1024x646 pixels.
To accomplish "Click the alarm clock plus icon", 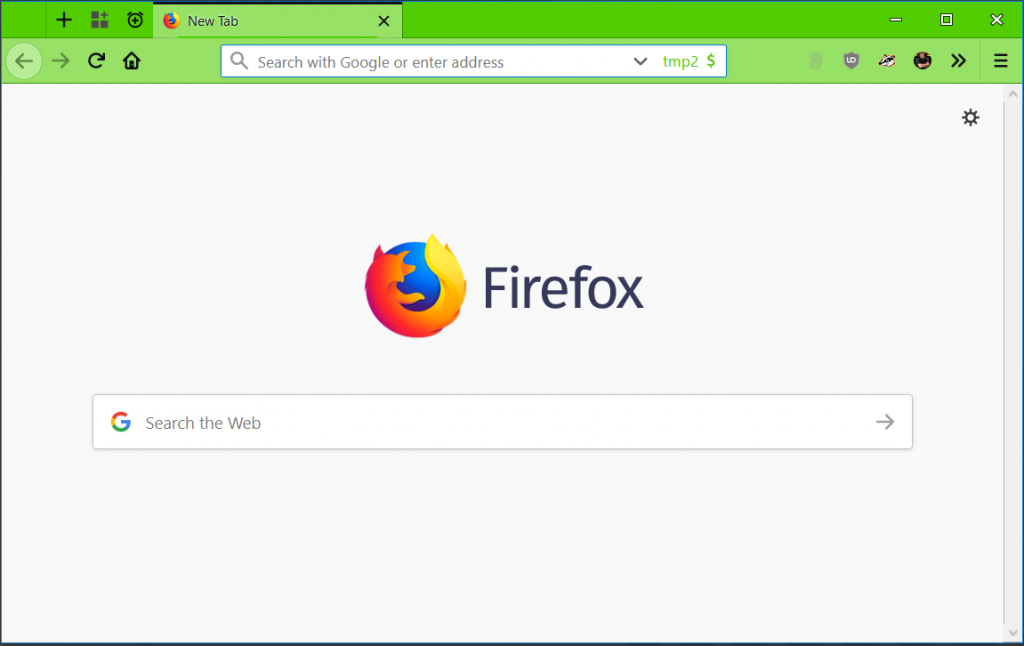I will [135, 20].
